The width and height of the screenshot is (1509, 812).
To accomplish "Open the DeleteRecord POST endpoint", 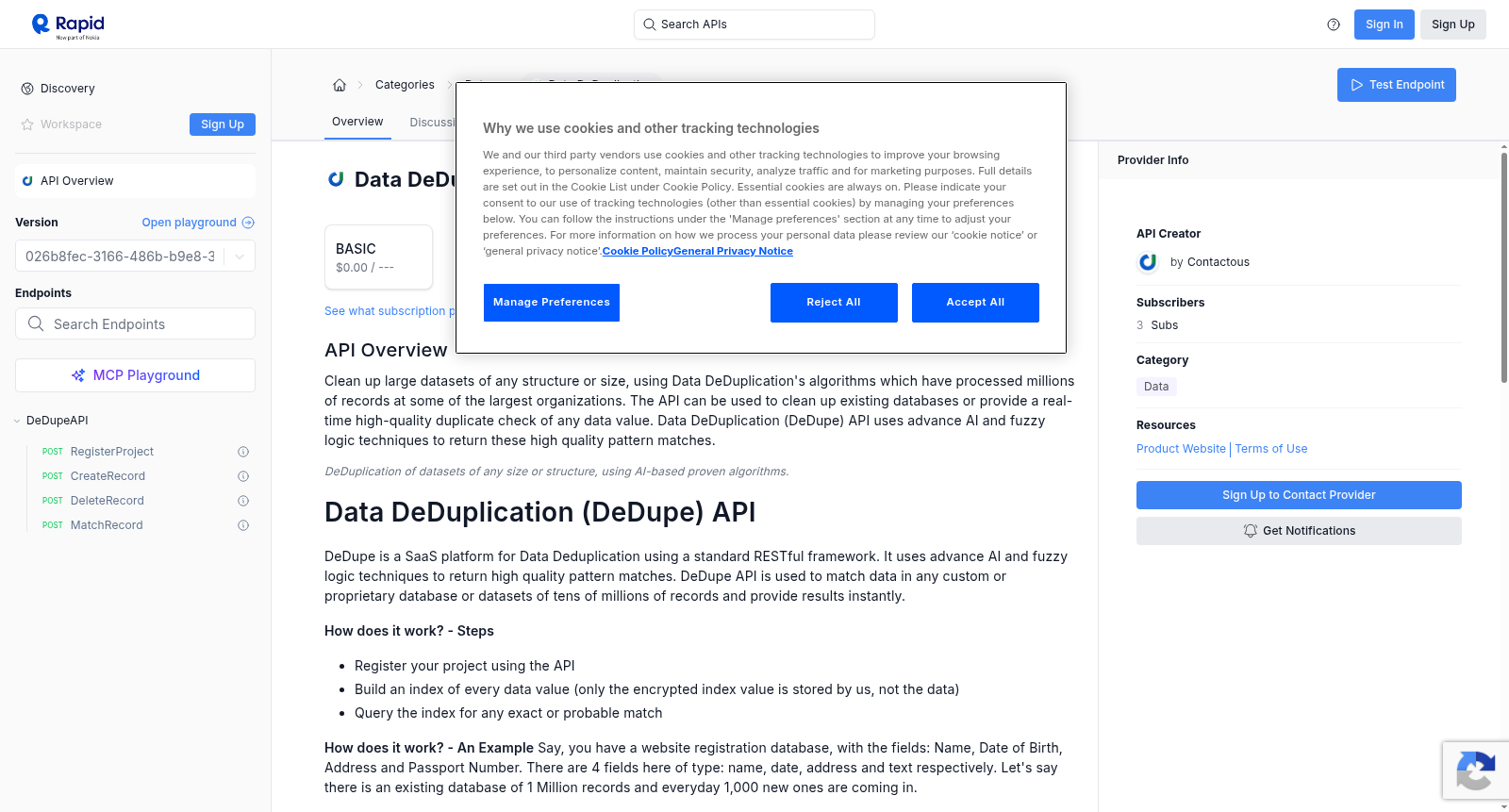I will click(x=108, y=501).
